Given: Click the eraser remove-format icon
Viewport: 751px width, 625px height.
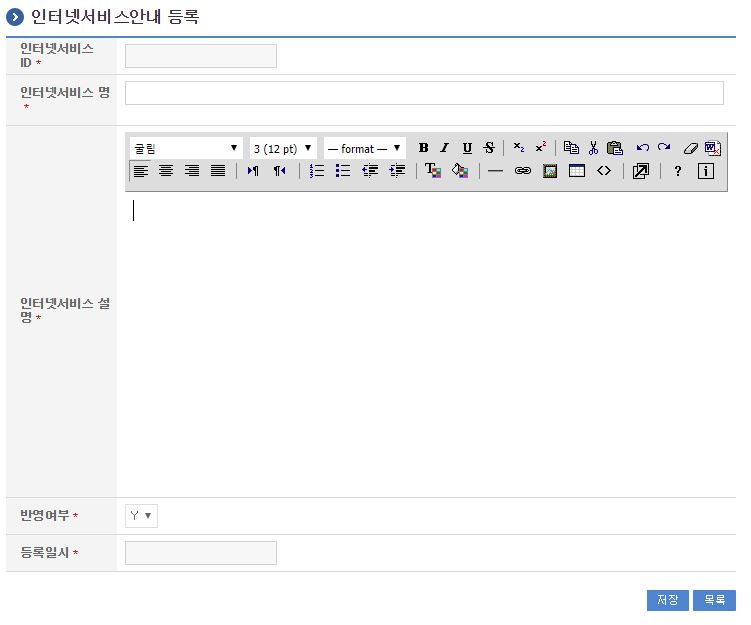Looking at the screenshot, I should point(690,148).
